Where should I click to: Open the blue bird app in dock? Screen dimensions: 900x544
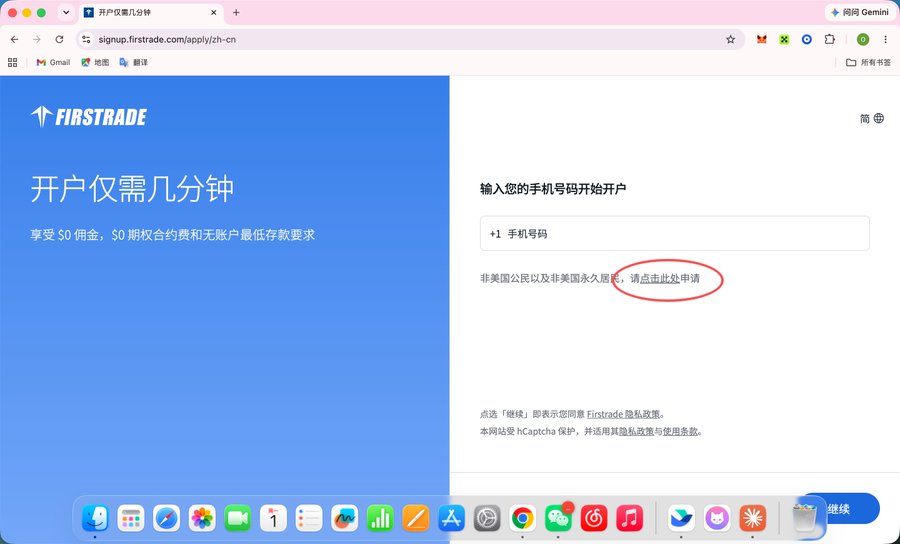681,519
